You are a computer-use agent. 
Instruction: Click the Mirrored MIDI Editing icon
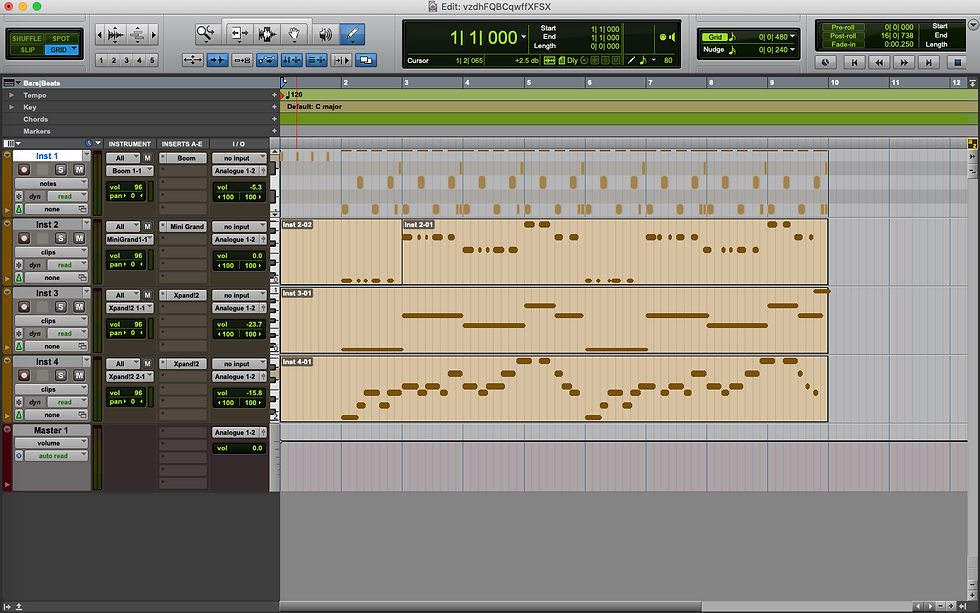(x=242, y=60)
